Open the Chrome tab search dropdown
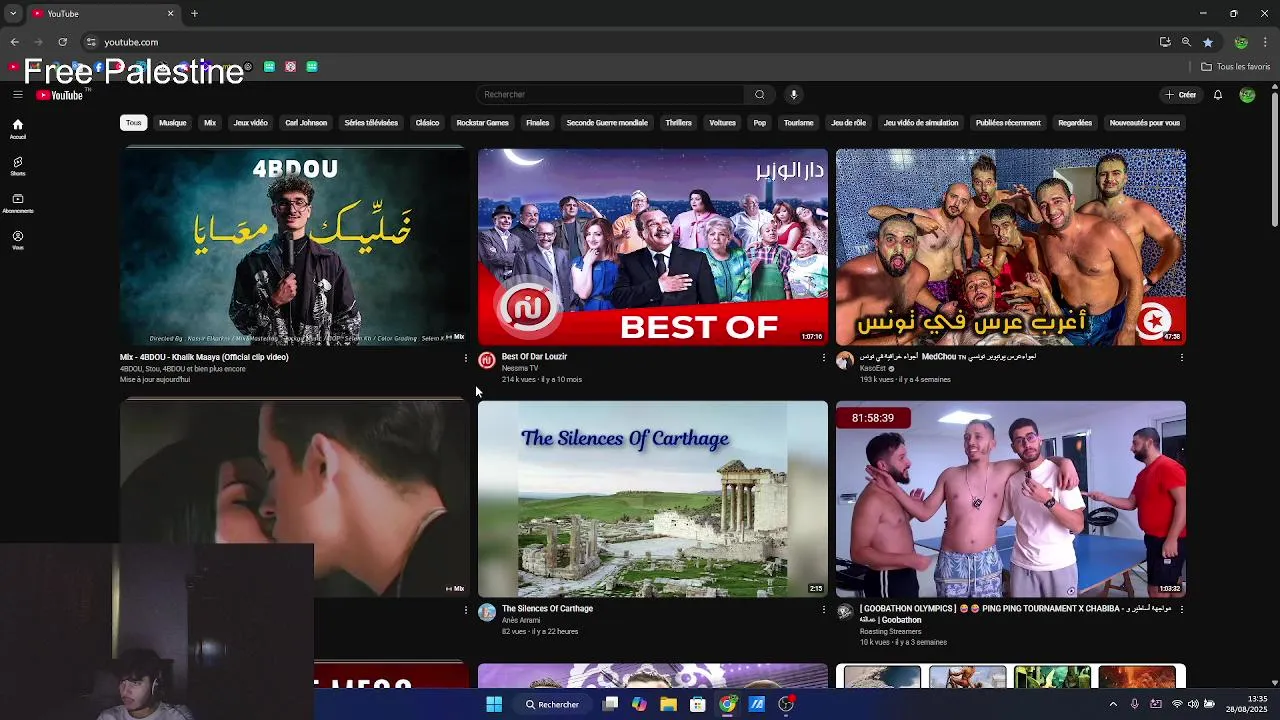This screenshot has width=1280, height=720. [13, 14]
